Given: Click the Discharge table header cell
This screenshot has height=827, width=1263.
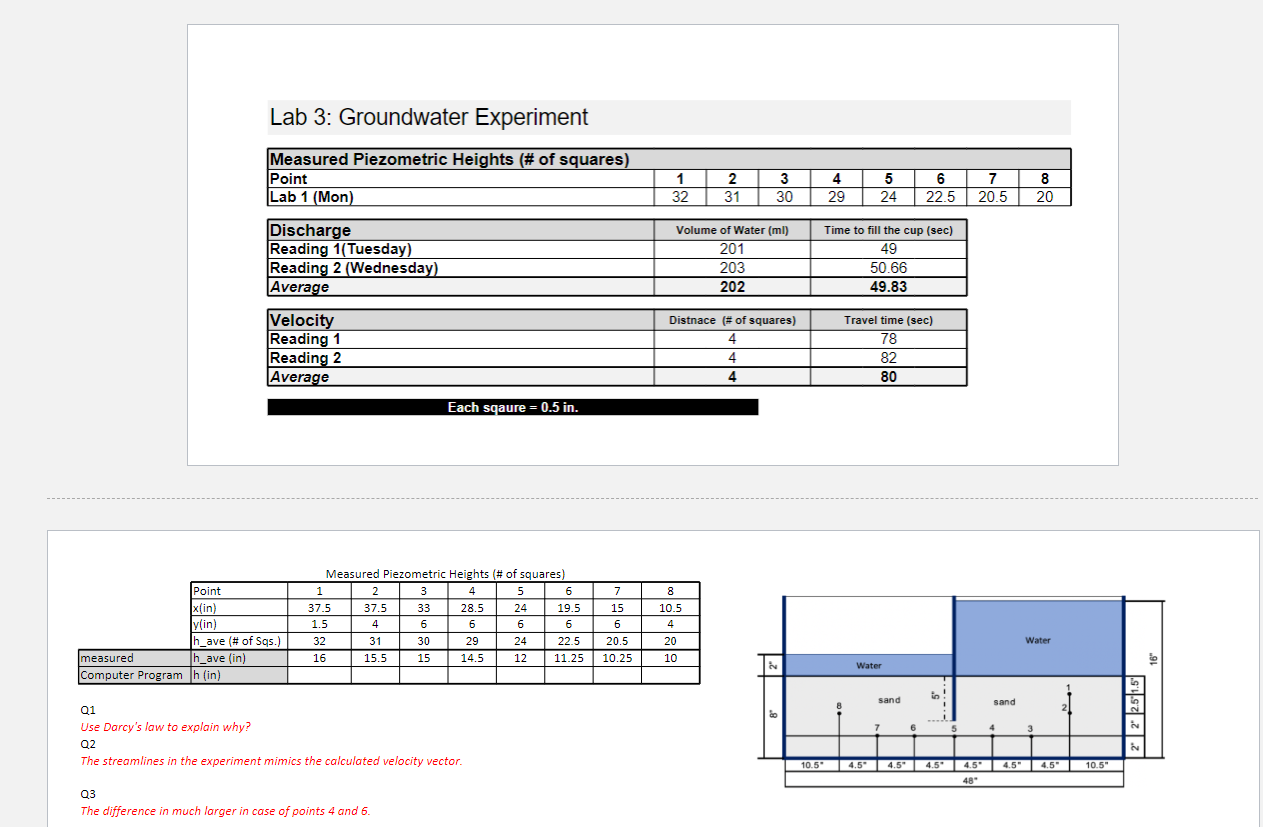Looking at the screenshot, I should (310, 230).
